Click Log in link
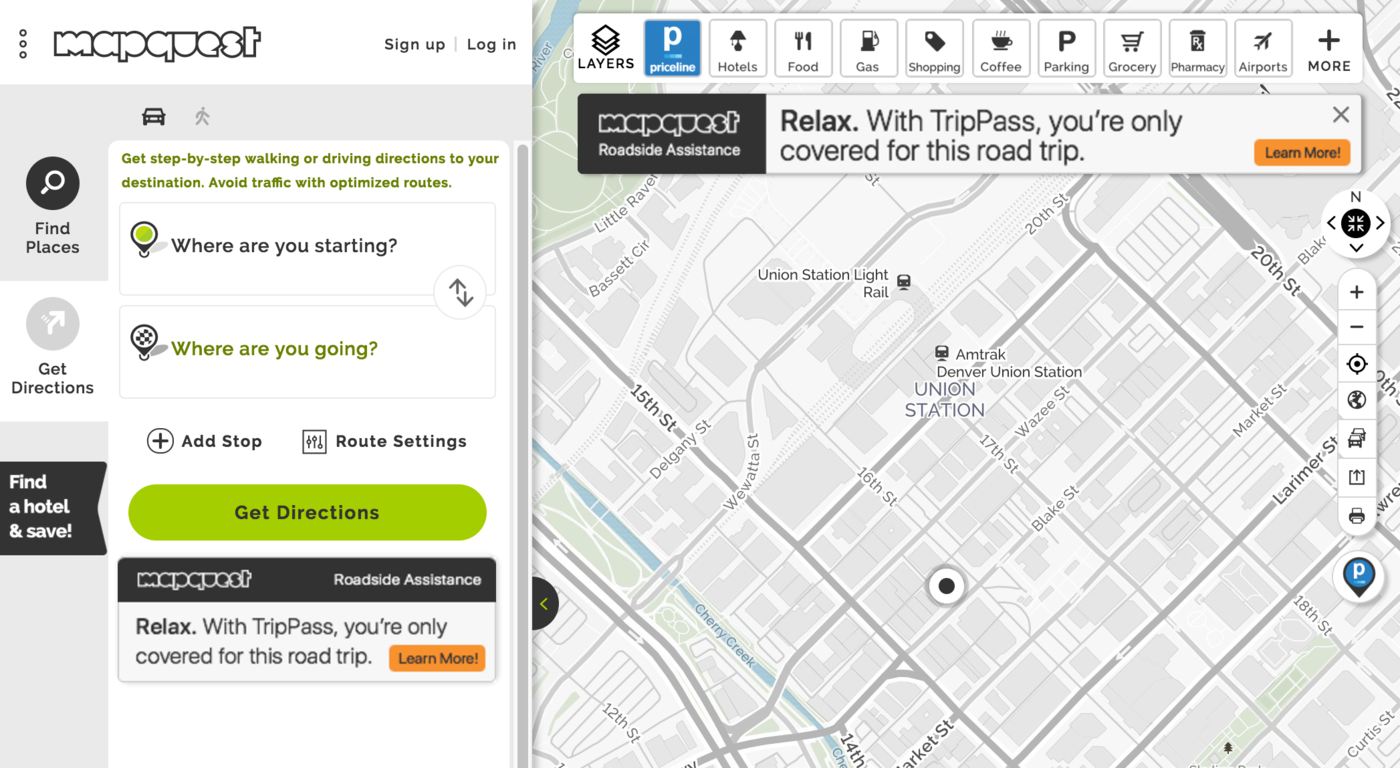This screenshot has width=1400, height=768. [x=492, y=44]
